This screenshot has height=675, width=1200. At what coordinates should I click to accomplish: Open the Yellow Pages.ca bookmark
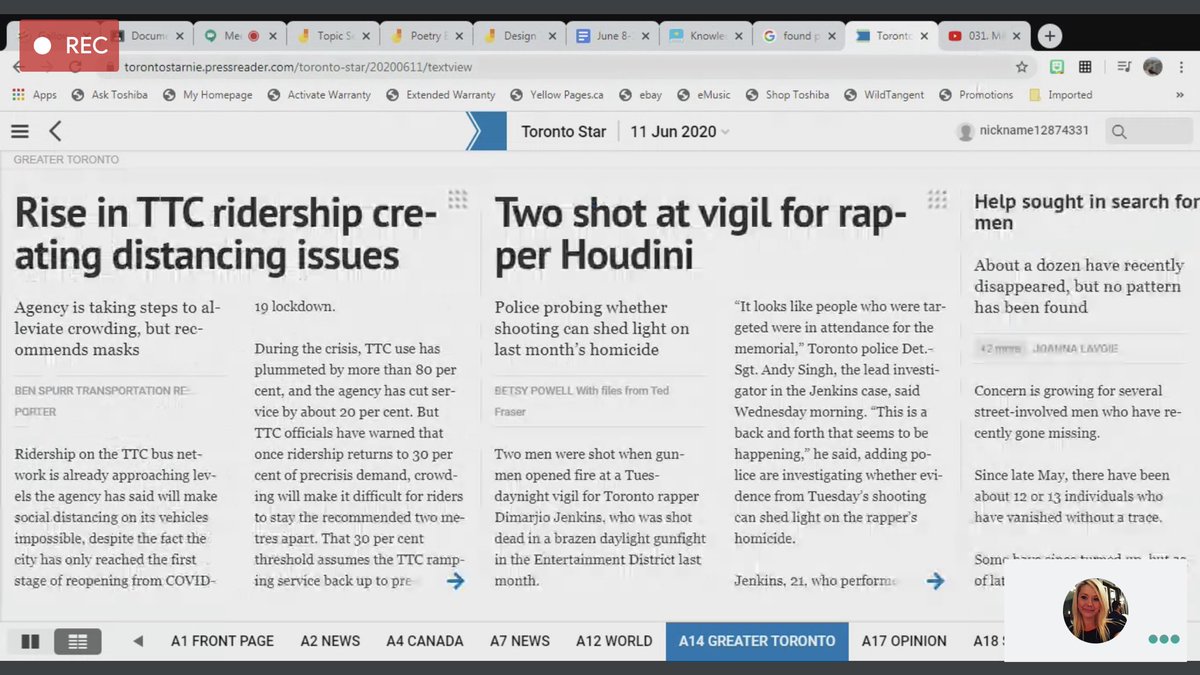pos(557,95)
